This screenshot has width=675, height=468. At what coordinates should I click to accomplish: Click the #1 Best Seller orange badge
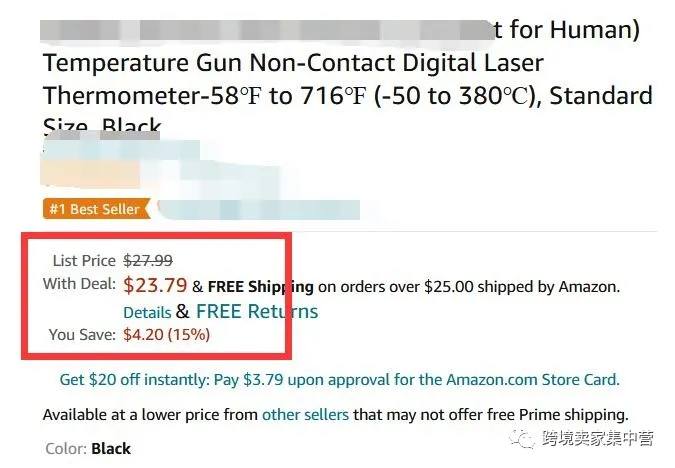(x=96, y=209)
